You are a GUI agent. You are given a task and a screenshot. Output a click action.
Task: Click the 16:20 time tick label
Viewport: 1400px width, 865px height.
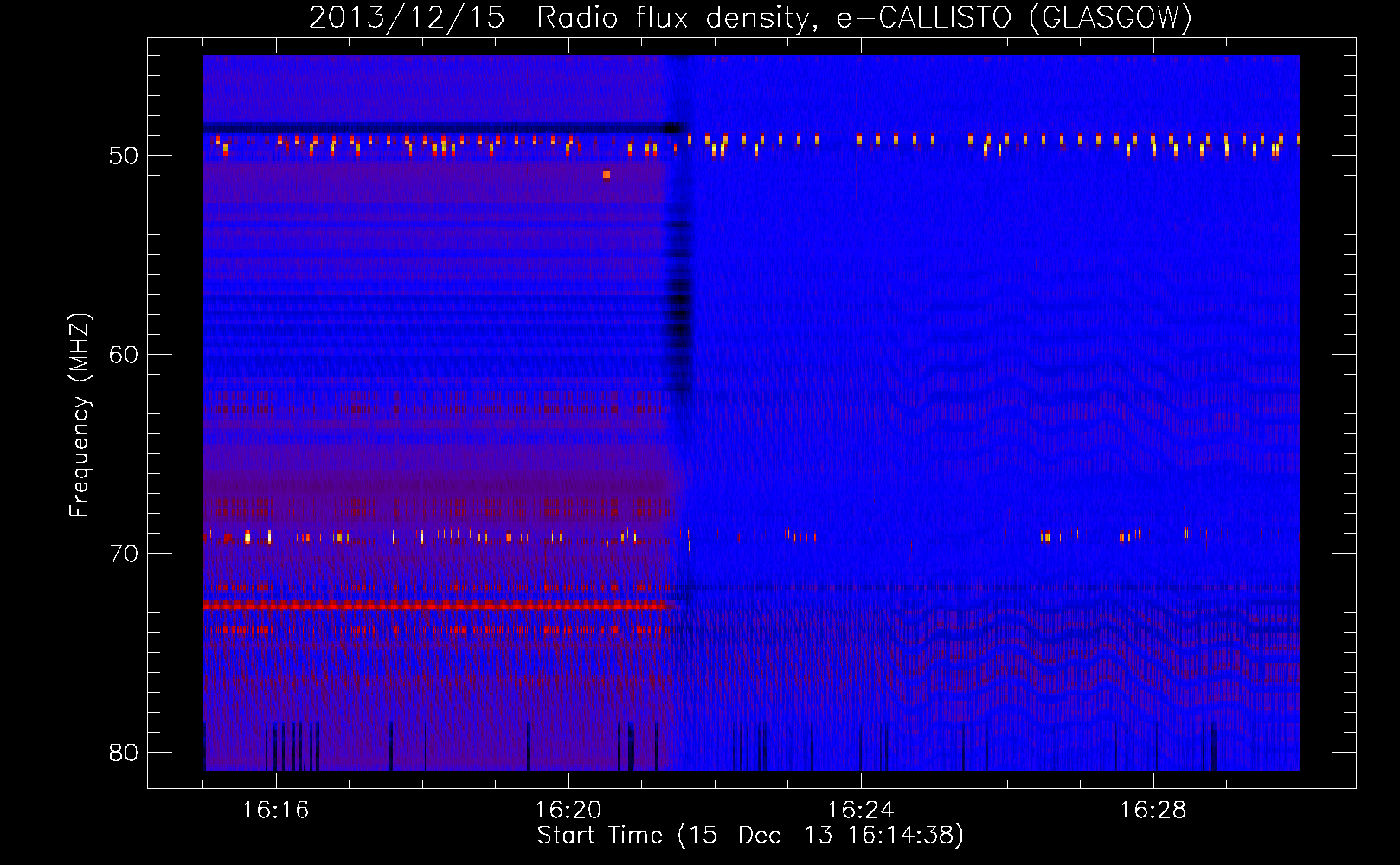(x=568, y=811)
